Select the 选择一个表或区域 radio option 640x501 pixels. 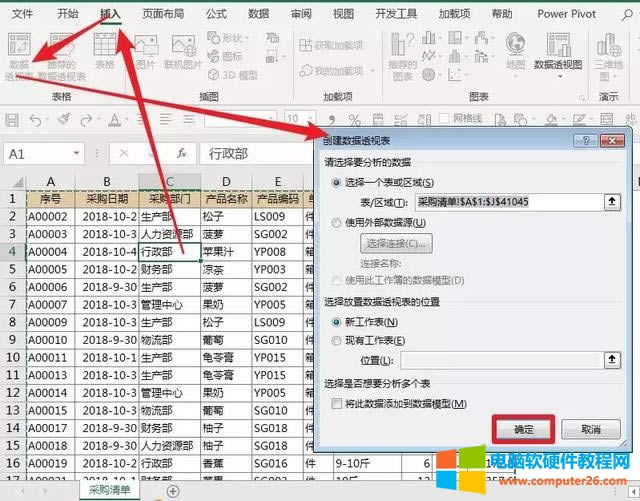pyautogui.click(x=336, y=182)
